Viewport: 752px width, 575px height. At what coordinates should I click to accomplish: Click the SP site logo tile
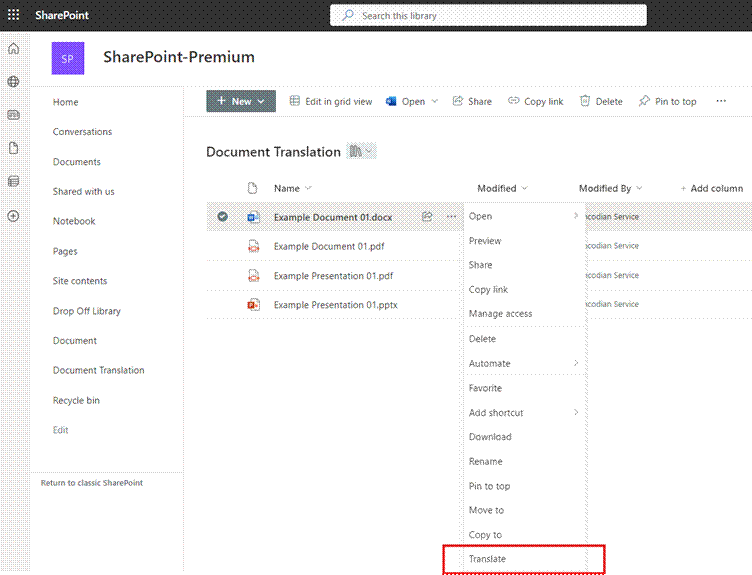pos(68,58)
